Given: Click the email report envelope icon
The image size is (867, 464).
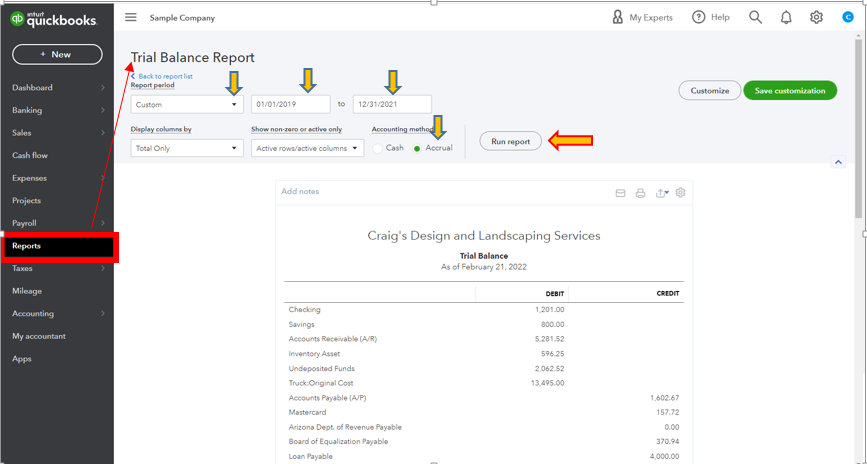Looking at the screenshot, I should [x=620, y=193].
